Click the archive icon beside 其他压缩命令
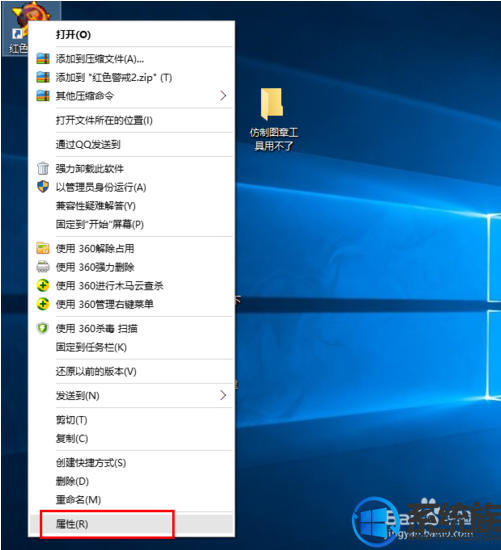 [x=43, y=95]
